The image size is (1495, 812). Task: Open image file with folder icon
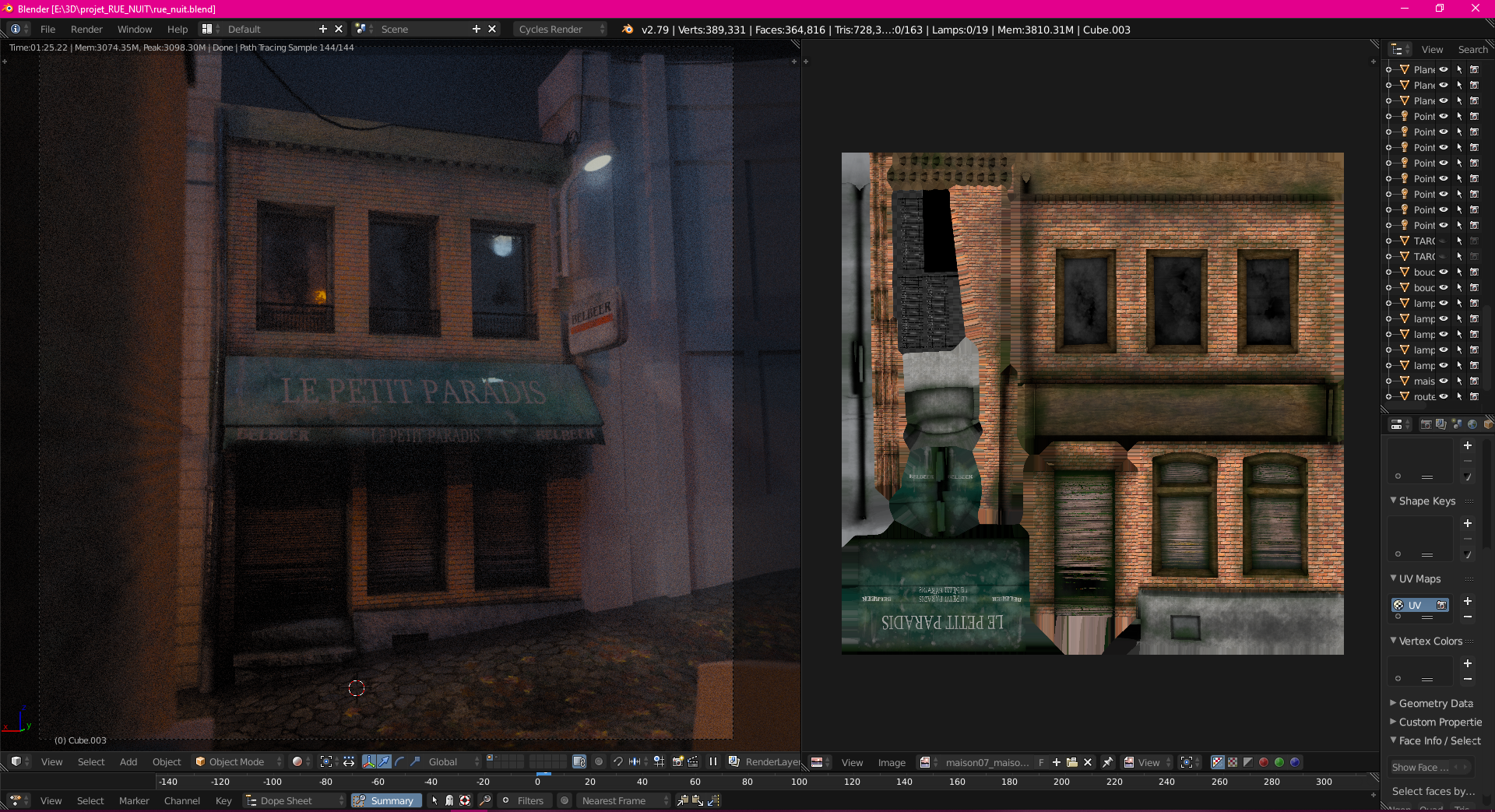tap(1072, 762)
